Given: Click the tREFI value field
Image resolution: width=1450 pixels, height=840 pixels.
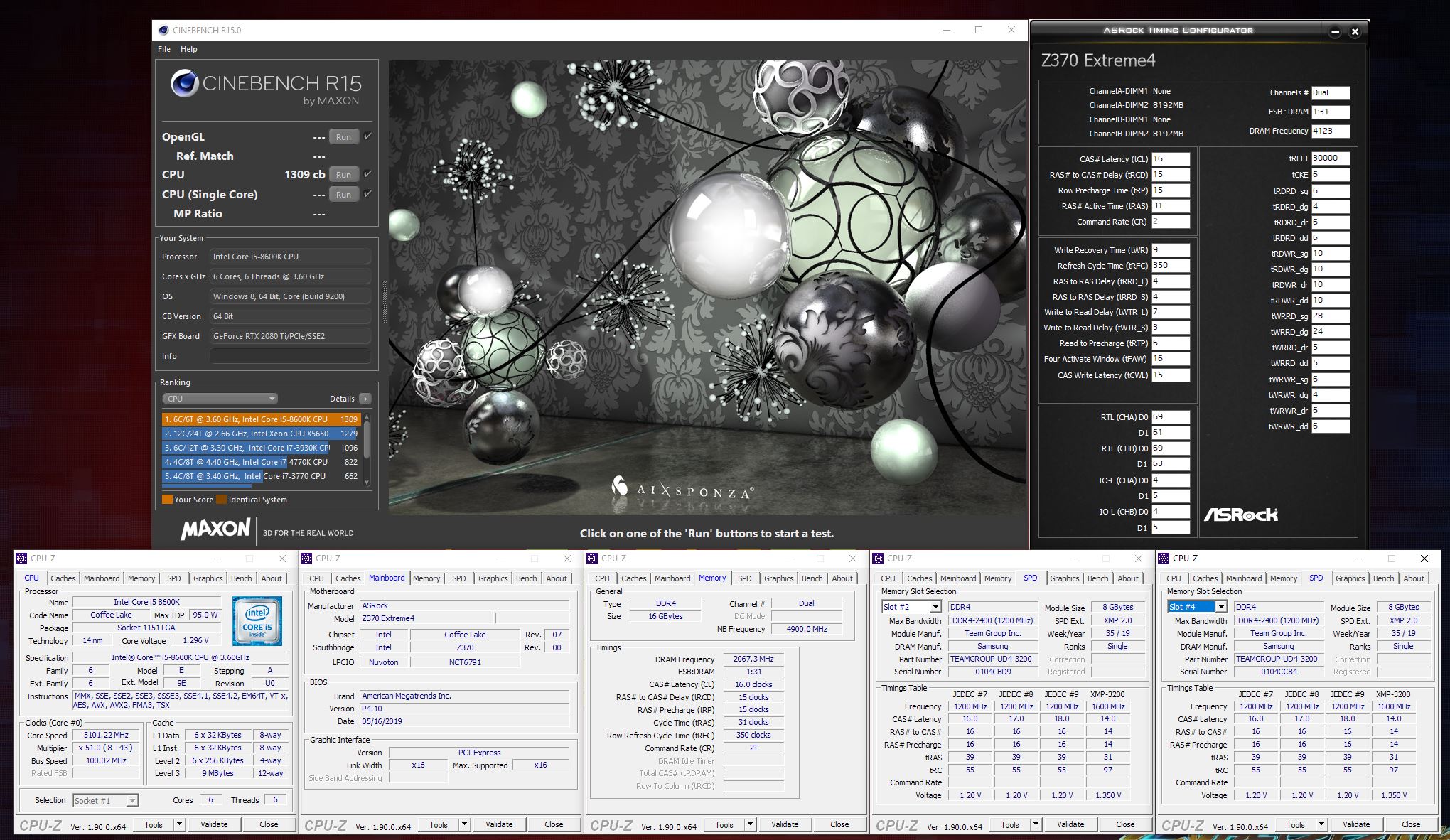Looking at the screenshot, I should [1330, 158].
